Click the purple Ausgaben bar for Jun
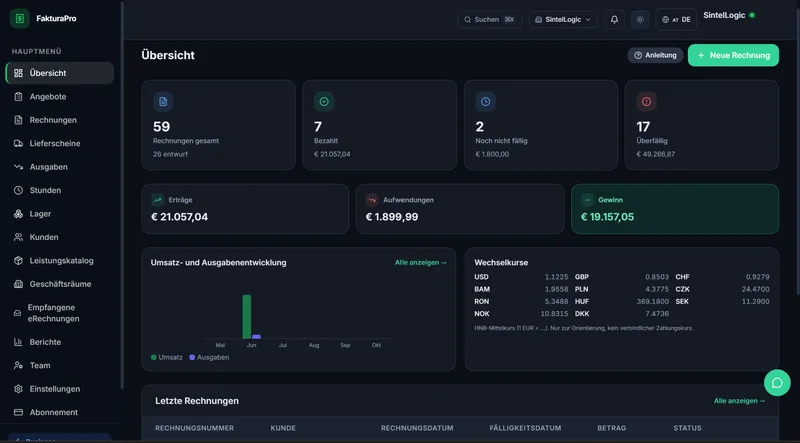 [256, 337]
